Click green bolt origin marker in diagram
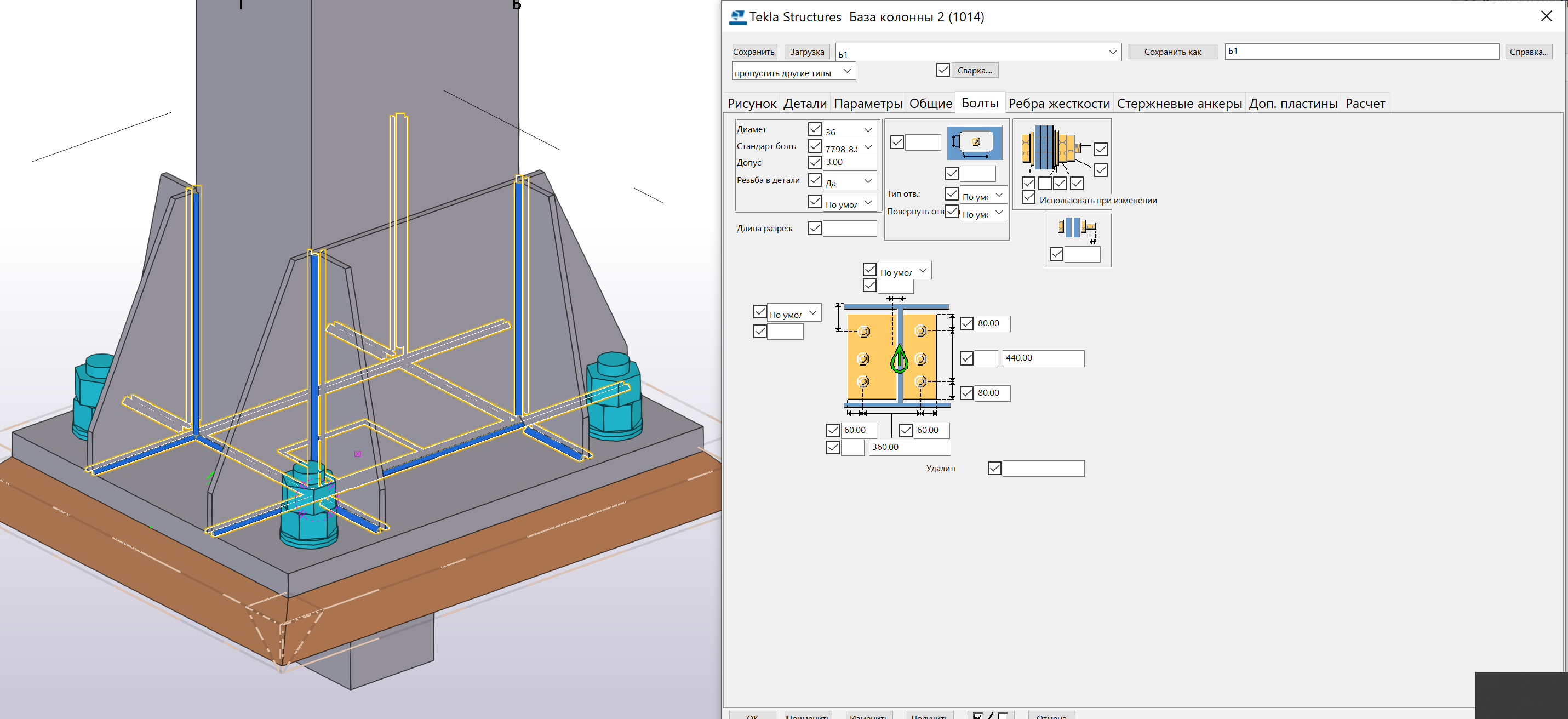The width and height of the screenshot is (1568, 719). (x=899, y=358)
